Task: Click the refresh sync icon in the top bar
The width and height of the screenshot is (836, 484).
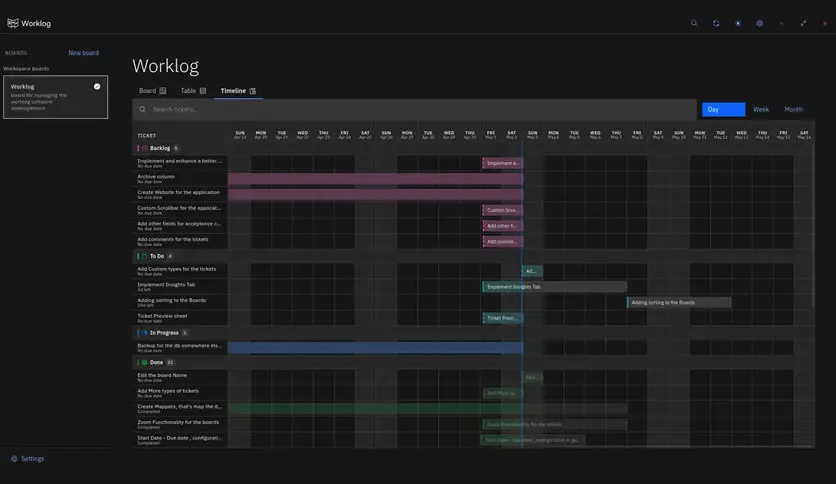Action: (x=716, y=23)
